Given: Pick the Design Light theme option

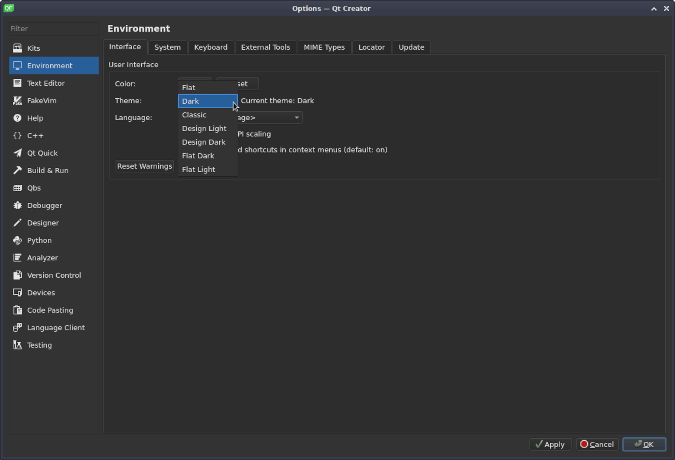Looking at the screenshot, I should click(204, 128).
